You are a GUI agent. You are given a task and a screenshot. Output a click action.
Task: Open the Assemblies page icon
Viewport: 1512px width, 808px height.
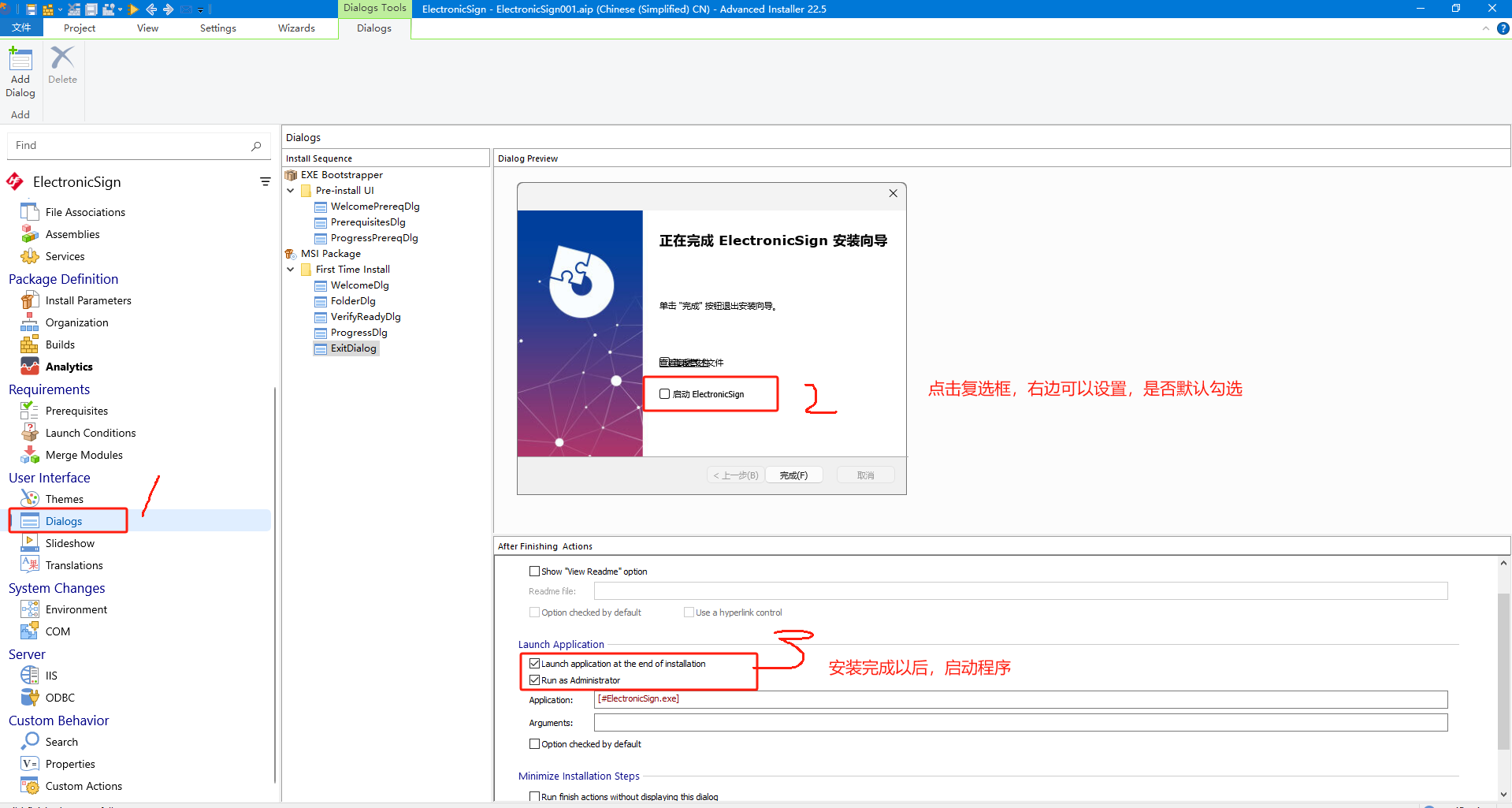(30, 234)
